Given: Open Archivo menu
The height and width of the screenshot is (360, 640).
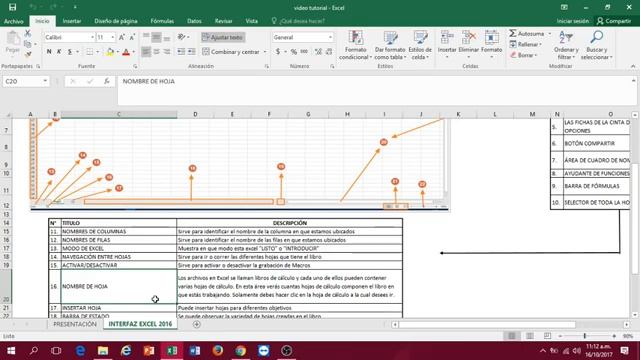Looking at the screenshot, I should (x=13, y=21).
